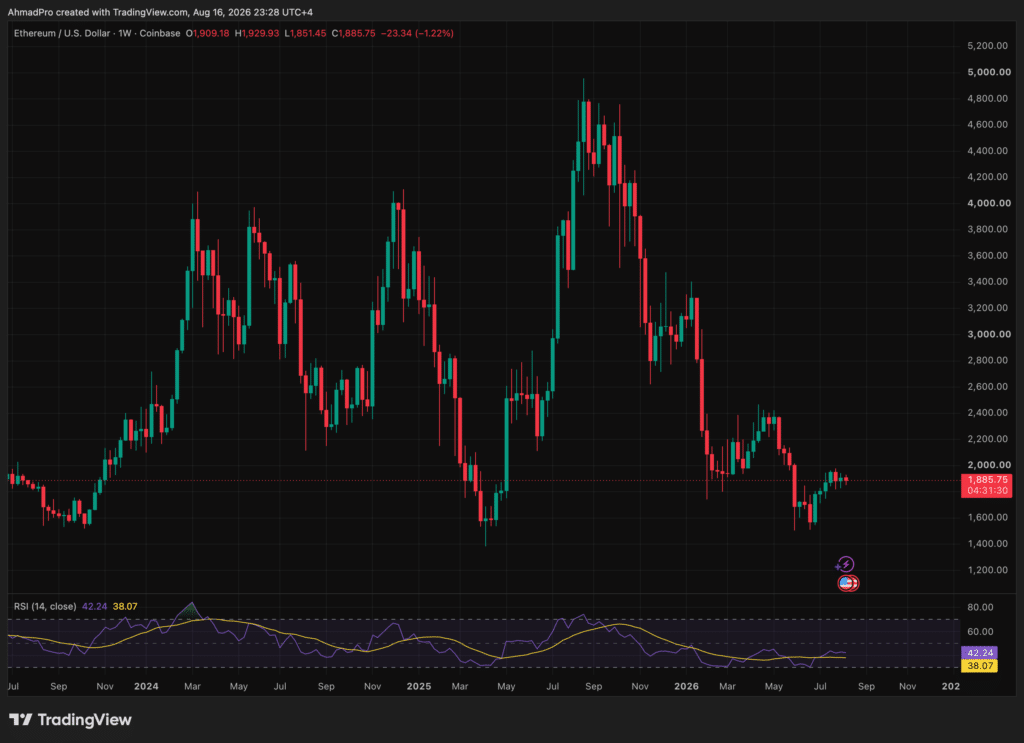The image size is (1024, 743).
Task: Click the US flag economic event icon
Action: pos(848,583)
